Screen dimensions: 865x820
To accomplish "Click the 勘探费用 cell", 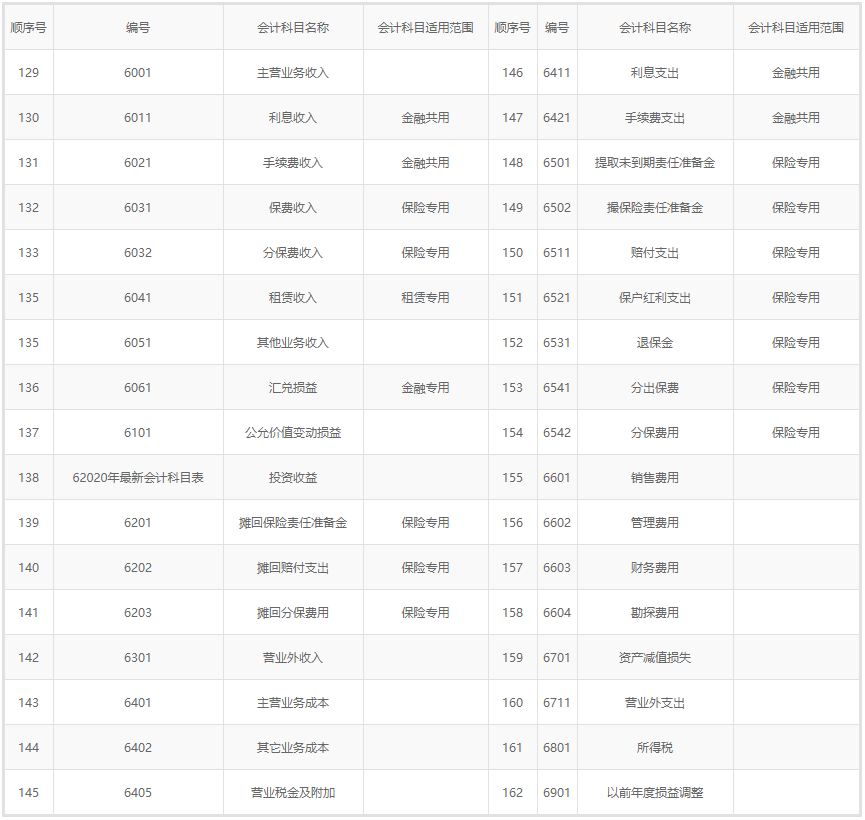I will [655, 613].
